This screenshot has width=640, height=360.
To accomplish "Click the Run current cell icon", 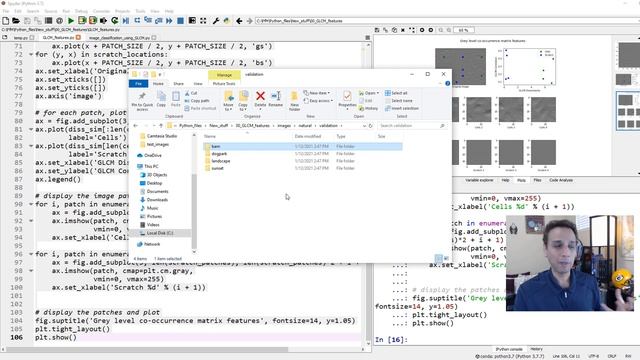I will coord(82,20).
